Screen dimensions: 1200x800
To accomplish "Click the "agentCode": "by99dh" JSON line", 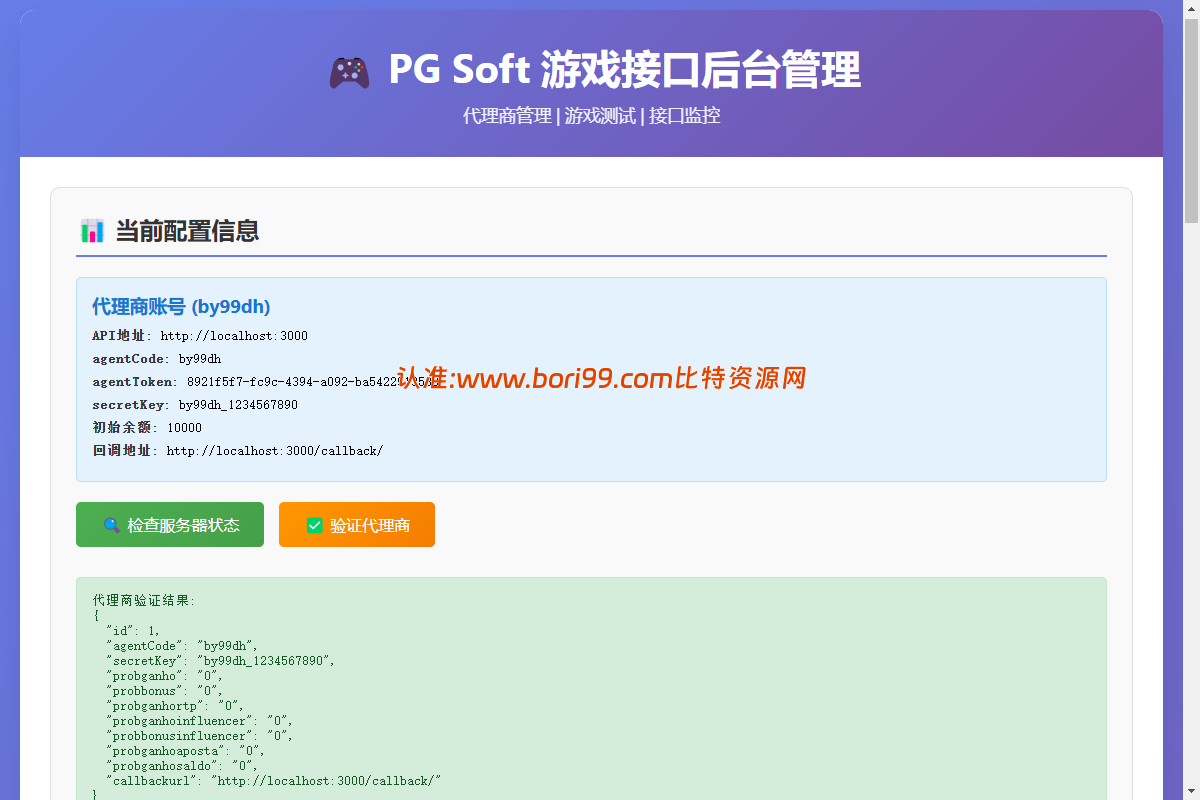I will pos(182,646).
